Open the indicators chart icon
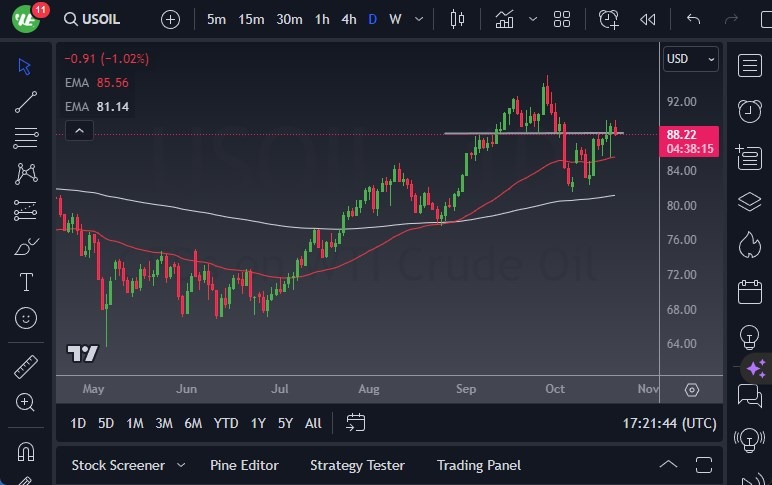This screenshot has height=485, width=772. pos(504,19)
